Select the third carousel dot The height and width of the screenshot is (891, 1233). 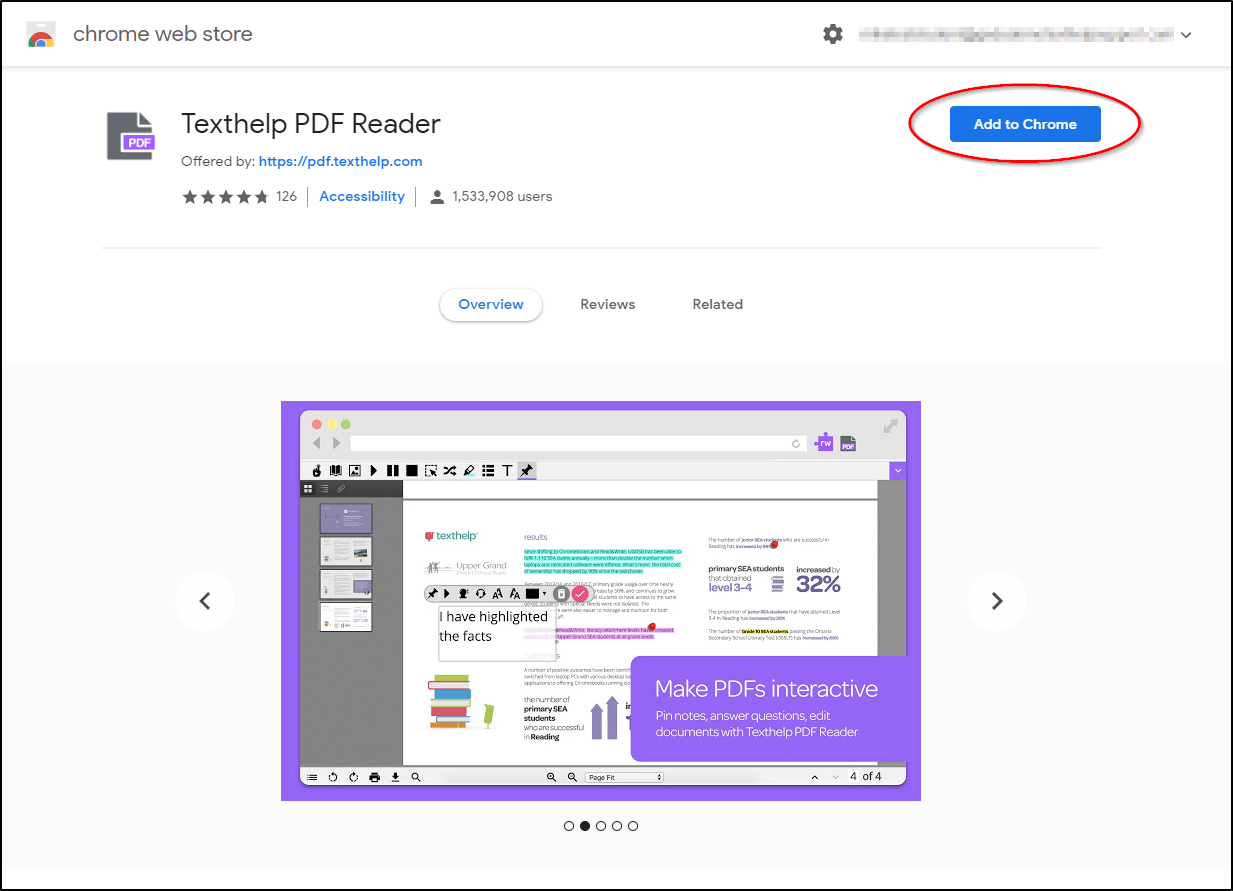point(601,826)
